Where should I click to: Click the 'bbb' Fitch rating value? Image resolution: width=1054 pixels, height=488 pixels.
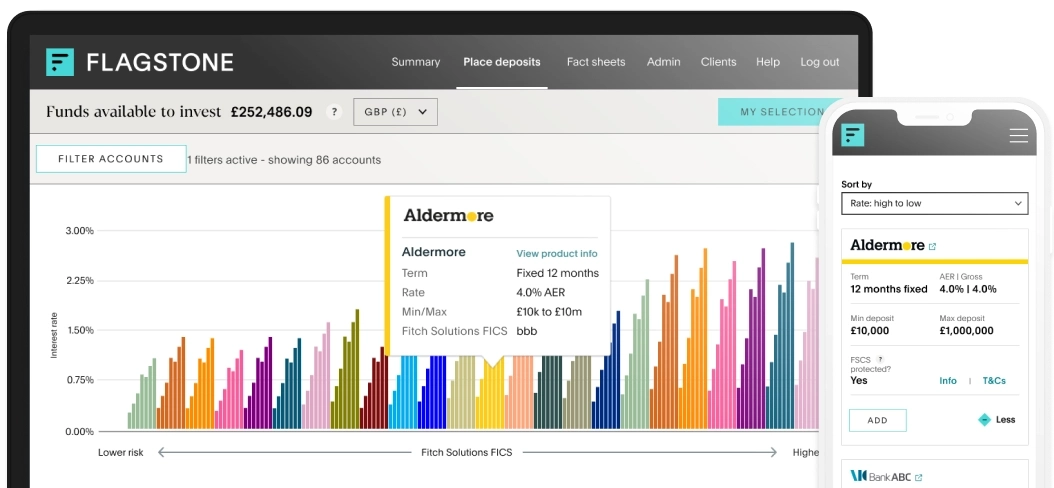527,331
